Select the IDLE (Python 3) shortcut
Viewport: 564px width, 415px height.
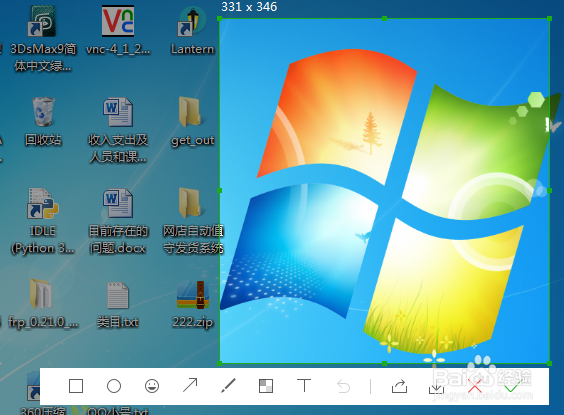(42, 221)
